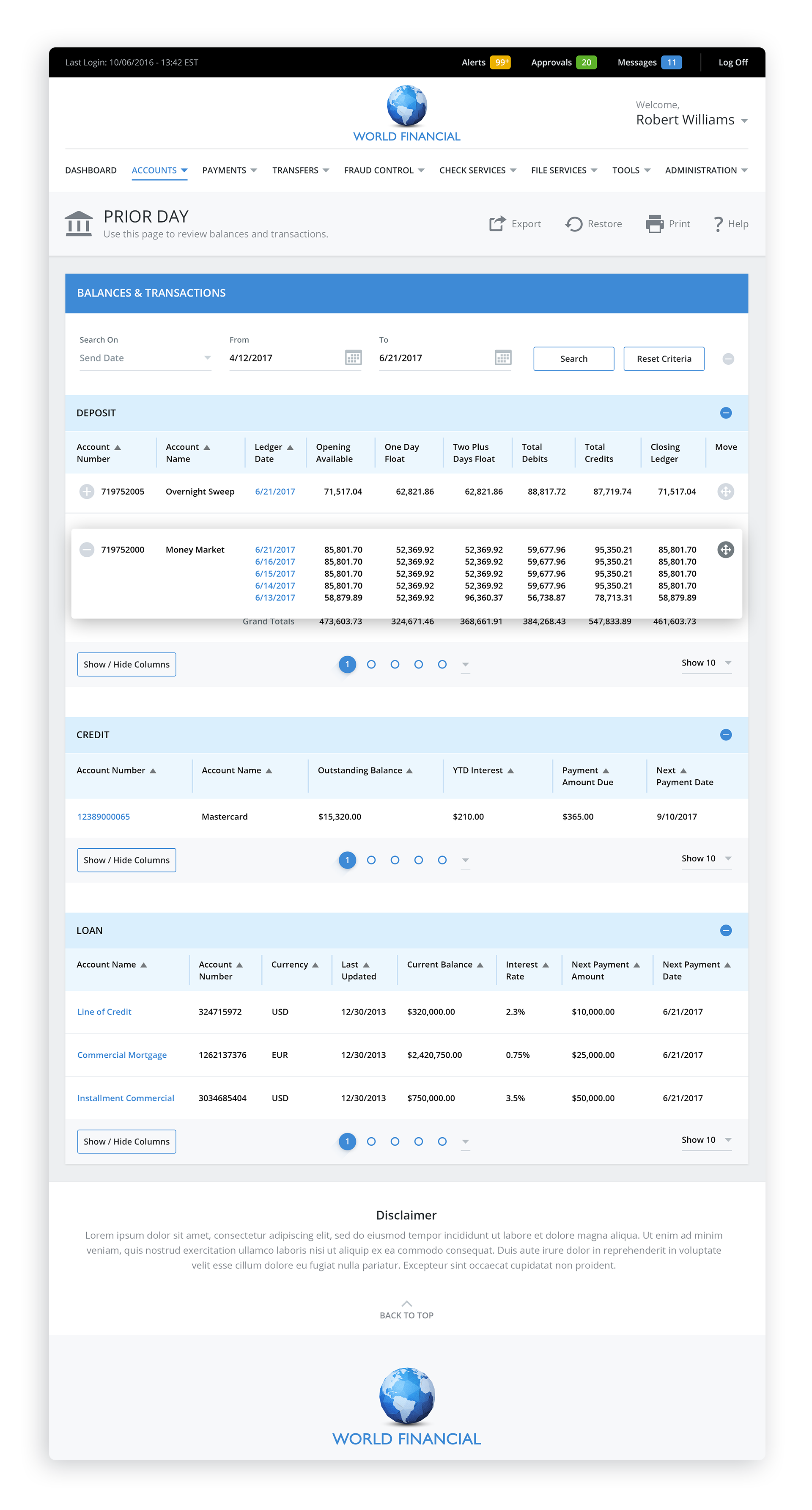
Task: Click the Prior Day bank icon
Action: point(79,223)
